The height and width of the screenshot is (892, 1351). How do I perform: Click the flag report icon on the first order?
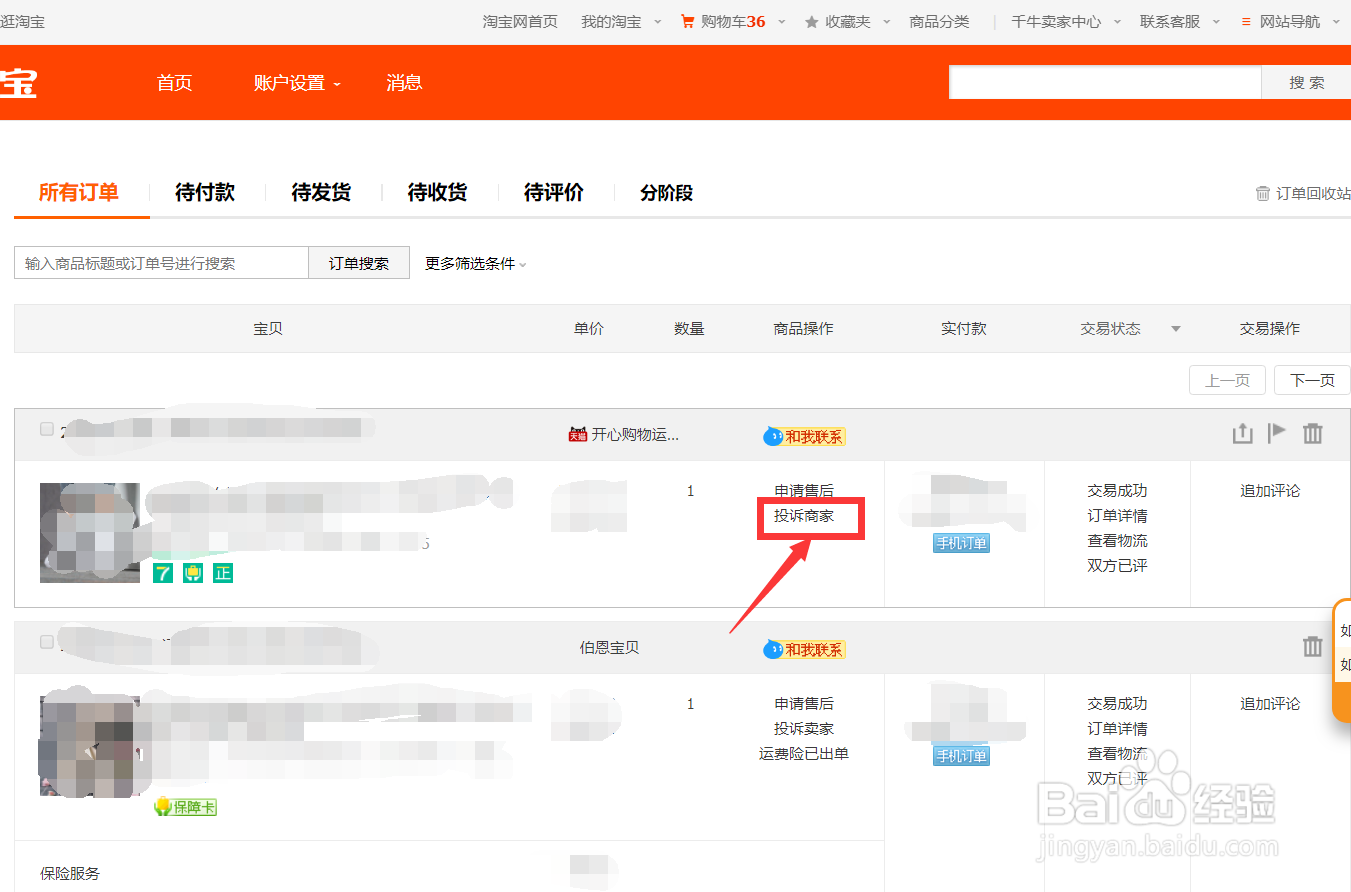click(1277, 433)
